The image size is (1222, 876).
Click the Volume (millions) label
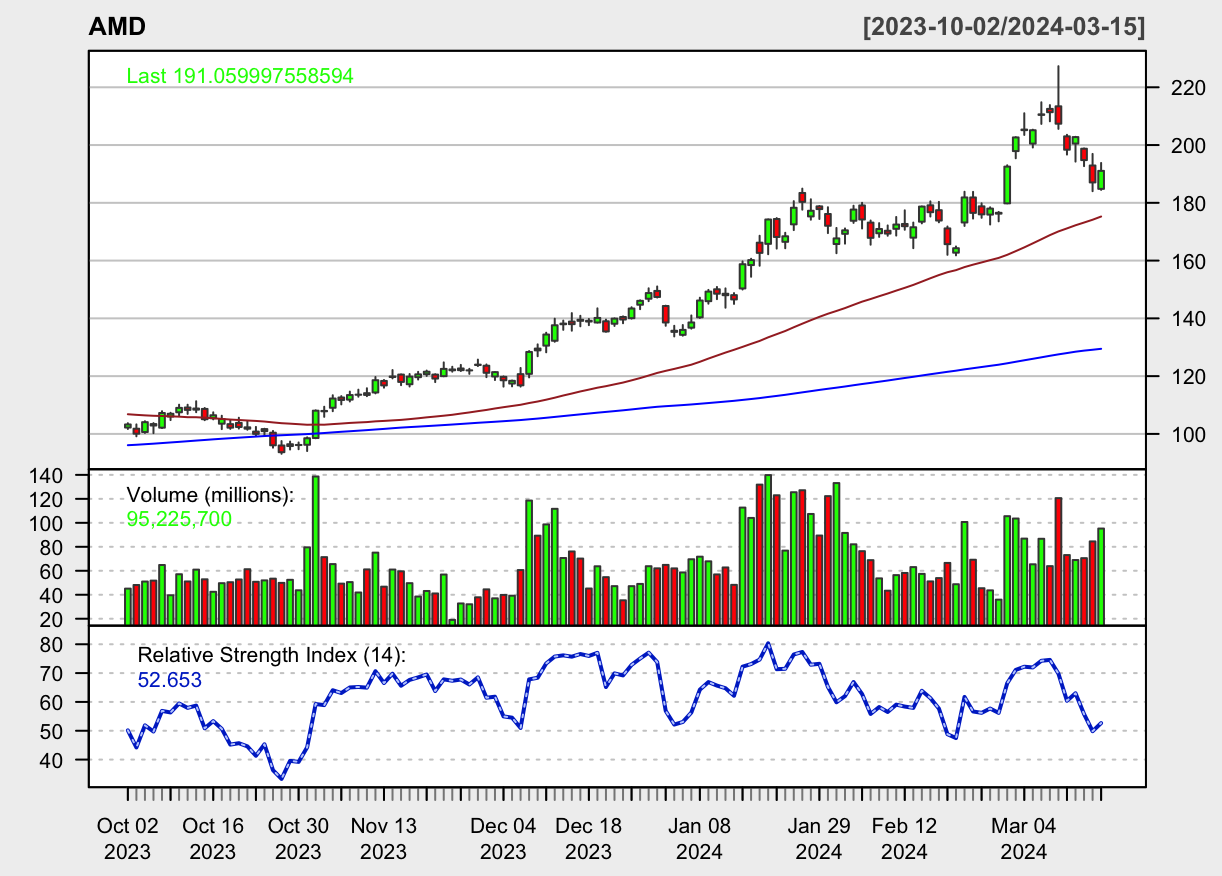point(210,495)
